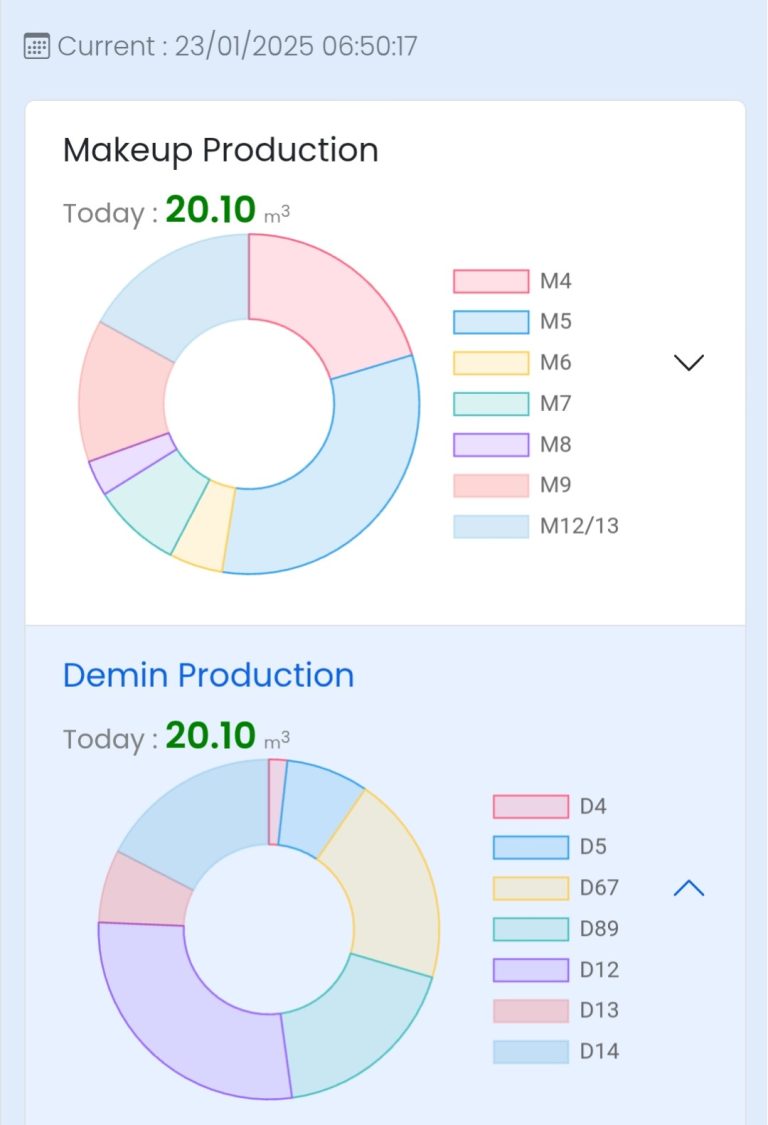Toggle the D67 legend entry
Viewport: 768px width, 1125px height.
click(x=530, y=888)
